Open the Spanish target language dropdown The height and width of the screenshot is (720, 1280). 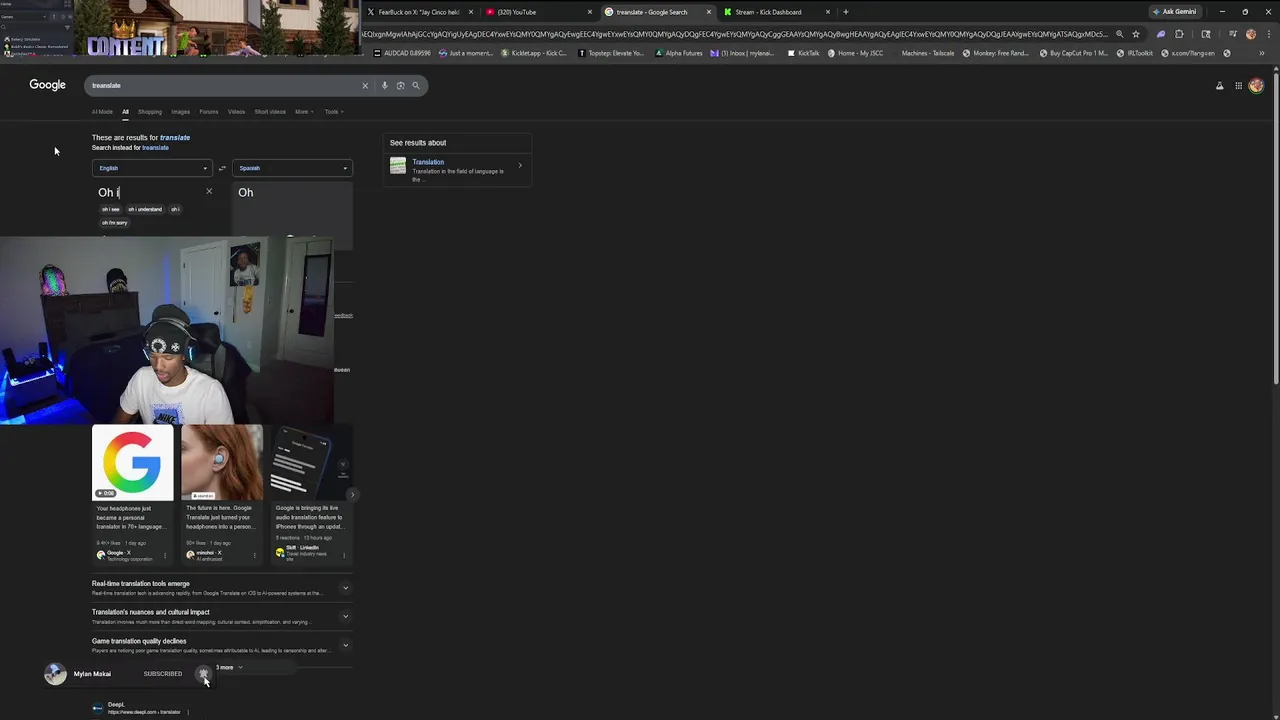click(x=293, y=168)
